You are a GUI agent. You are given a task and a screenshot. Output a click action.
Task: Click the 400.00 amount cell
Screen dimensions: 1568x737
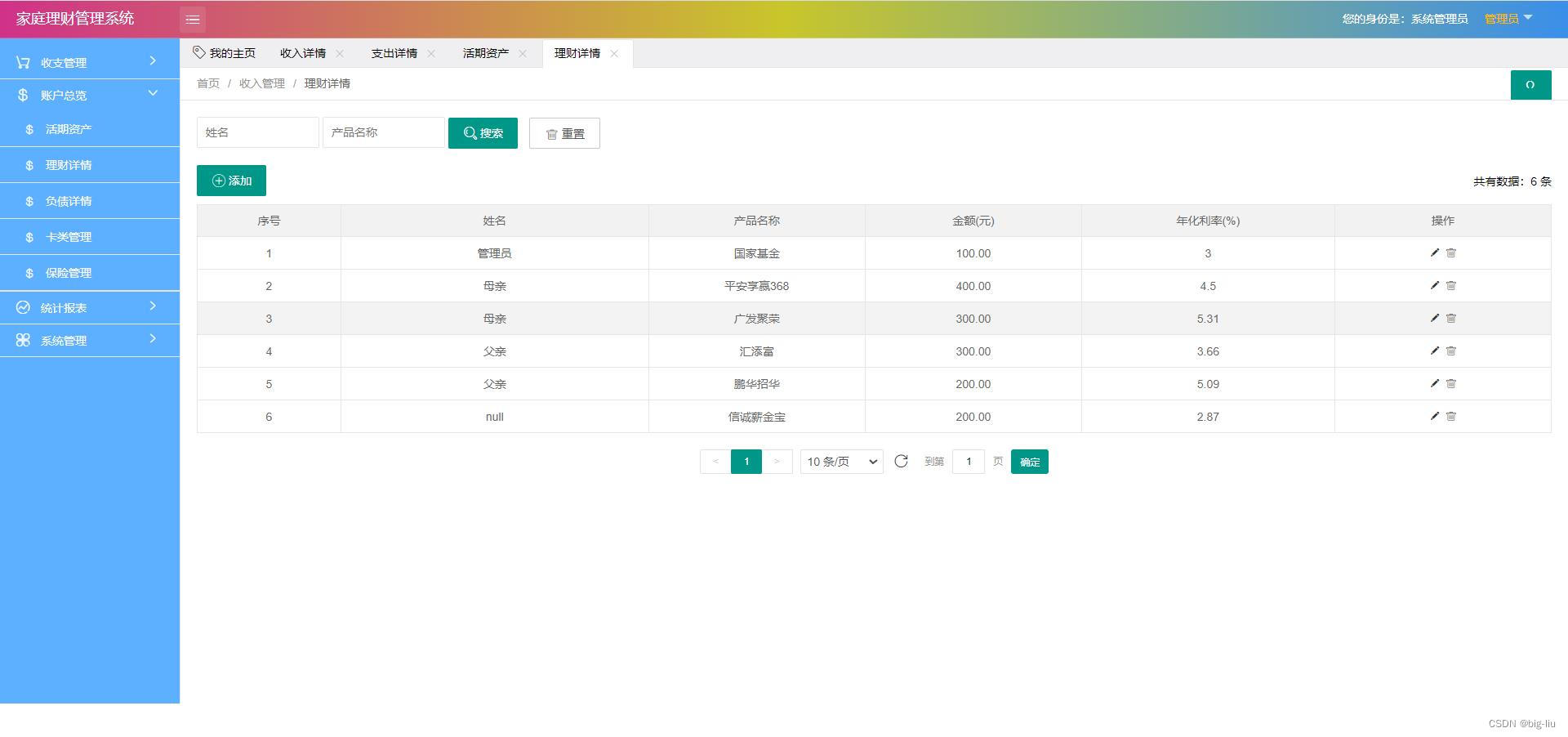[973, 286]
